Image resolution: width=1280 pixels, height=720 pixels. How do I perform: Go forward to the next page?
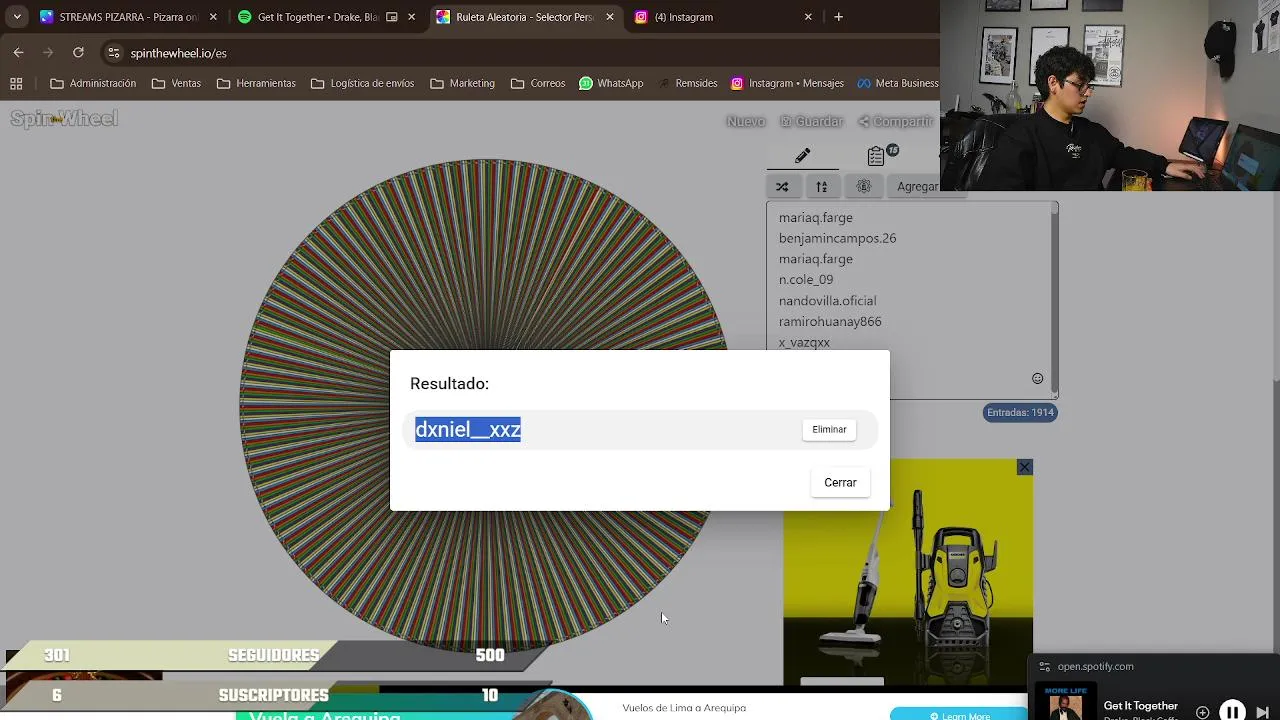[49, 52]
